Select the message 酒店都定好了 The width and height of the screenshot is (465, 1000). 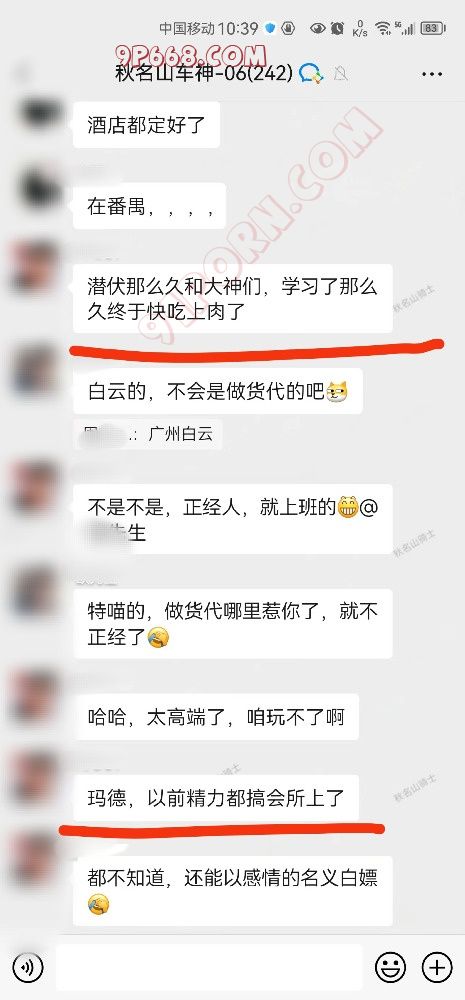tap(146, 124)
